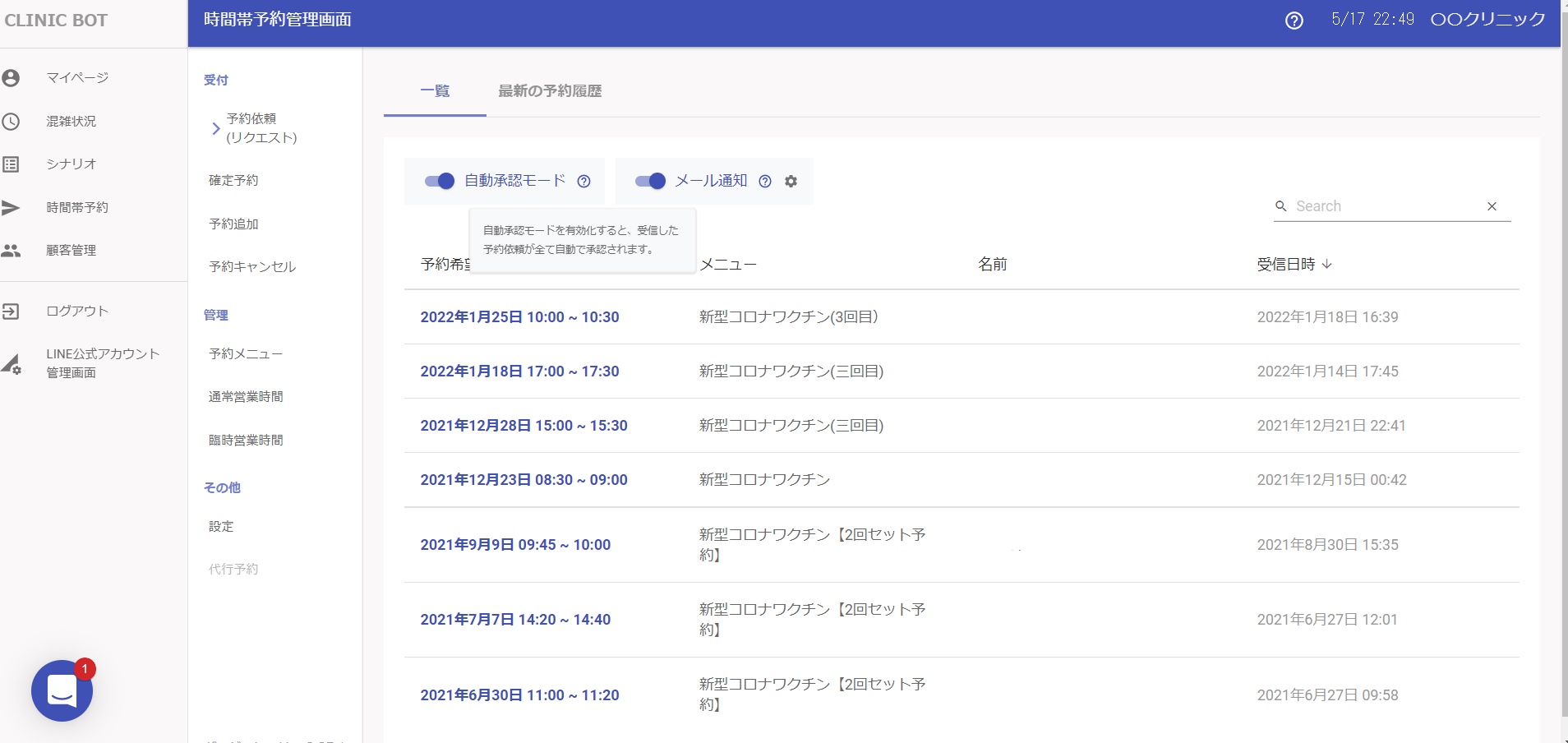Sort by 受信日時 column arrow
Image resolution: width=1568 pixels, height=743 pixels.
pos(1327,264)
